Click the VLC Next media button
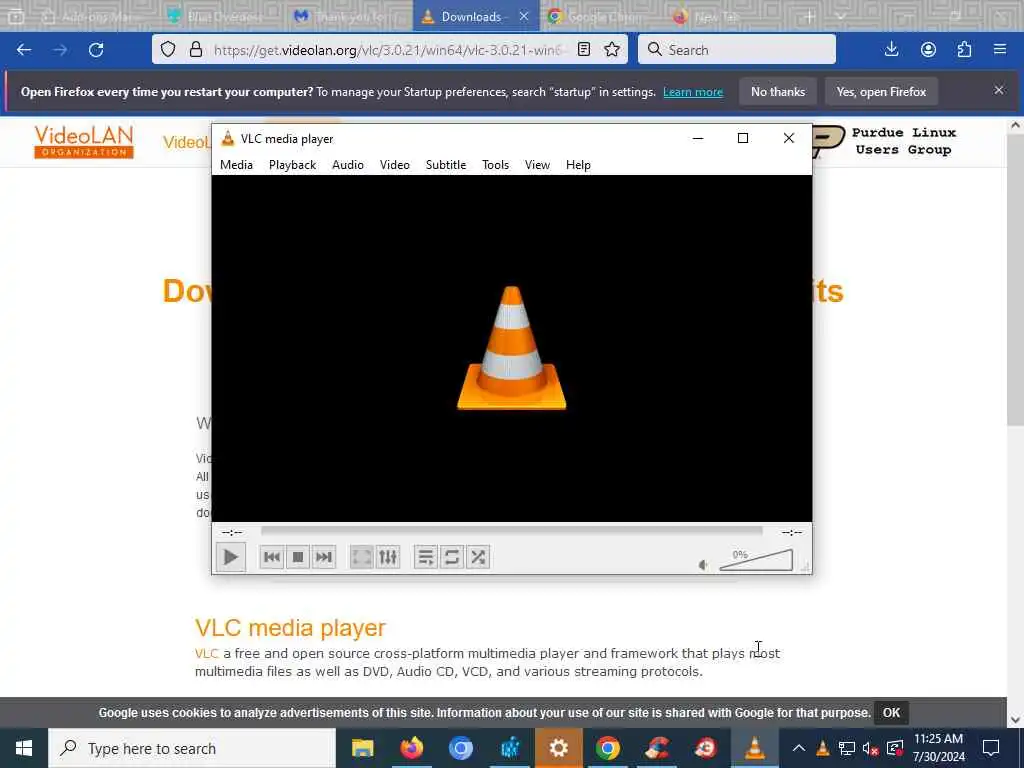 click(324, 557)
